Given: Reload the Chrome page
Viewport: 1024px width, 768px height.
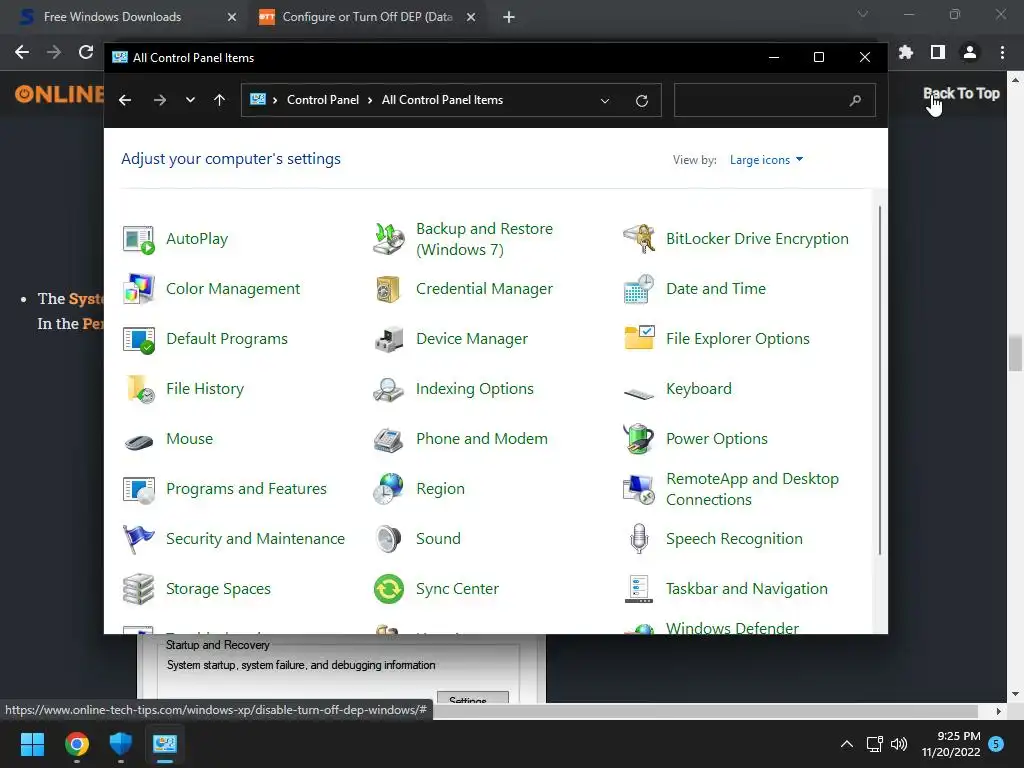Looking at the screenshot, I should (x=86, y=52).
